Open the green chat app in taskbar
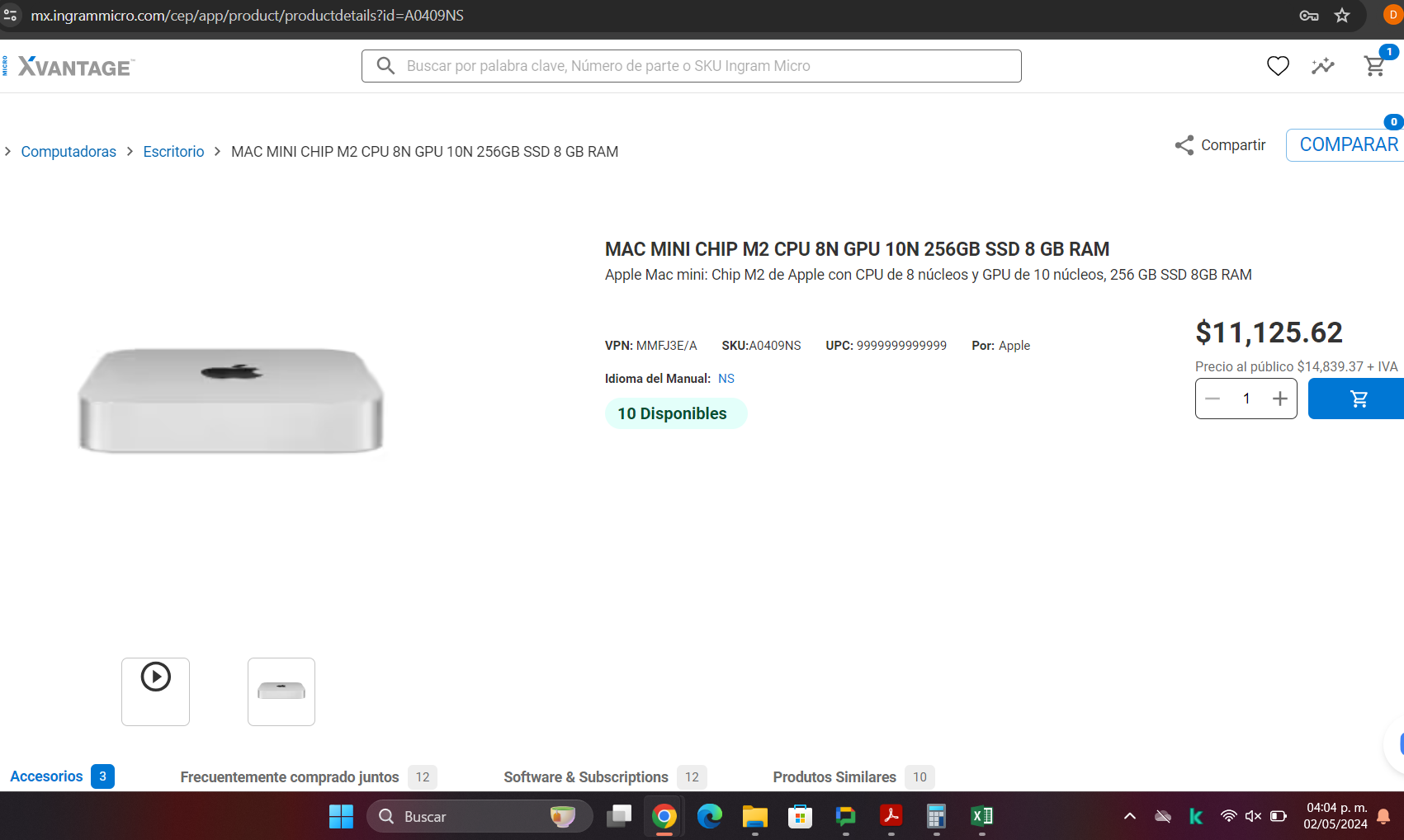 click(846, 816)
